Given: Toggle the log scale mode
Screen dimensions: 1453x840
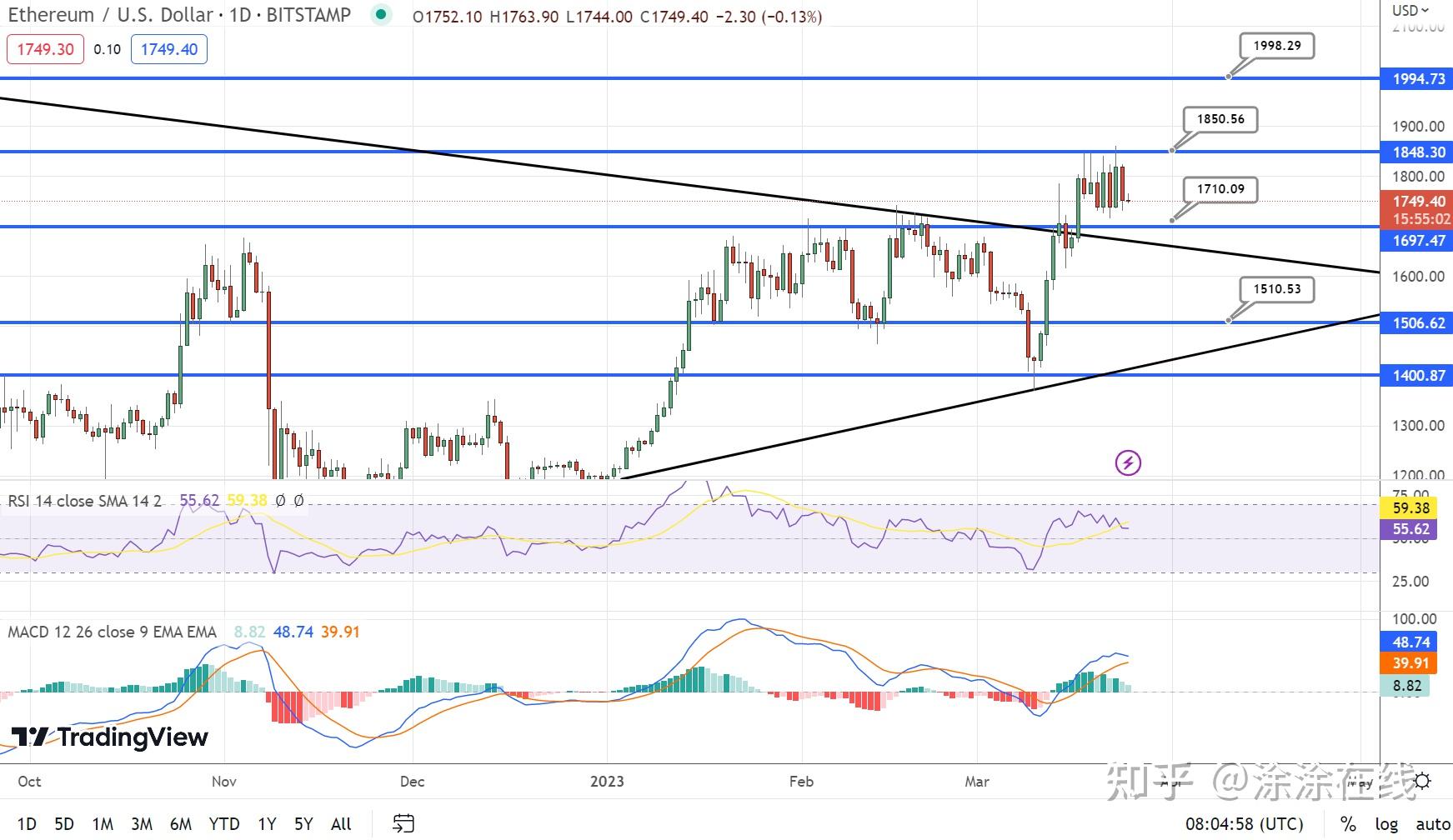Looking at the screenshot, I should click(x=1386, y=823).
